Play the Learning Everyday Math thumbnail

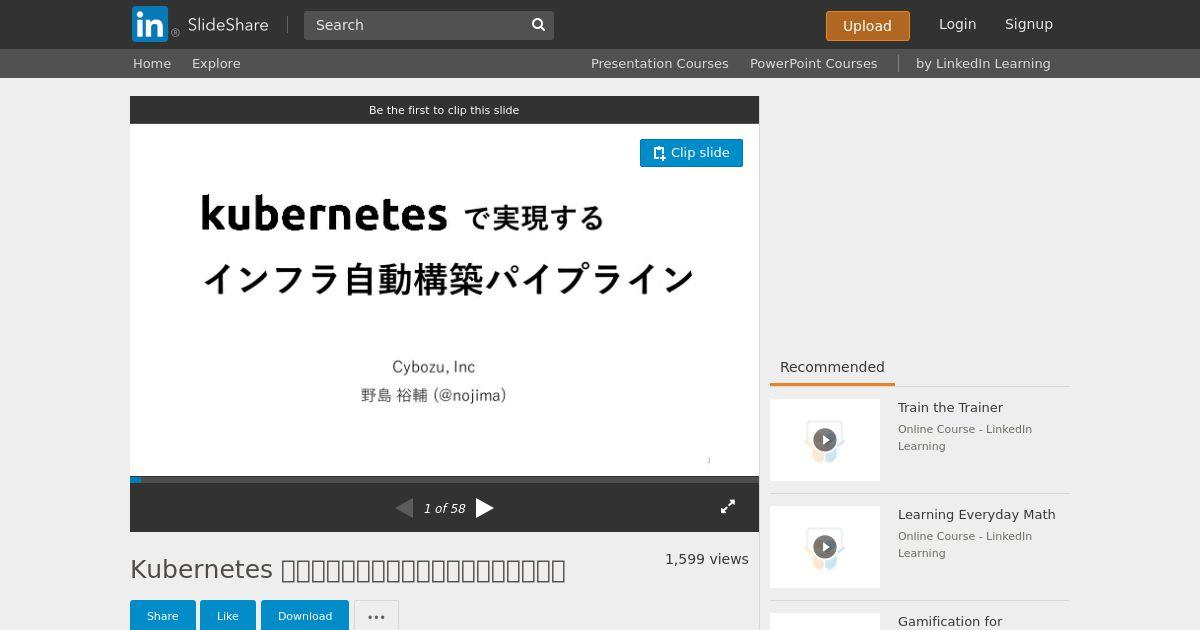825,547
